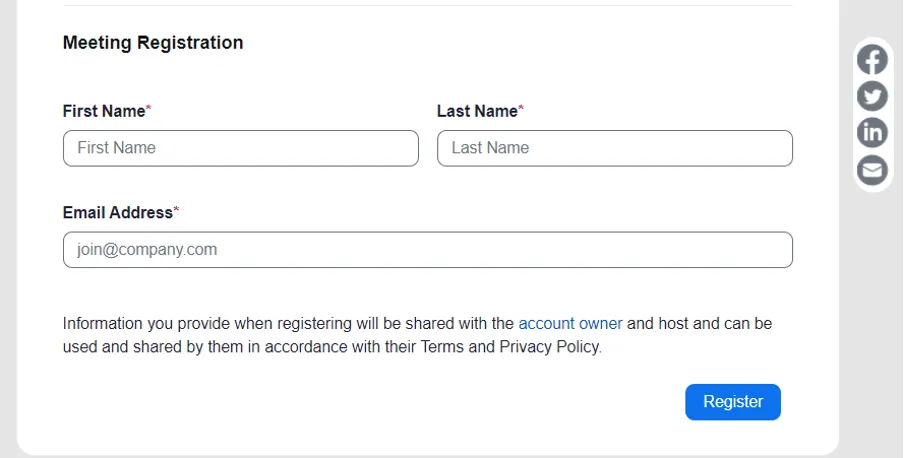Click the divider line above Meeting Registration
This screenshot has height=458, width=904.
[x=427, y=6]
